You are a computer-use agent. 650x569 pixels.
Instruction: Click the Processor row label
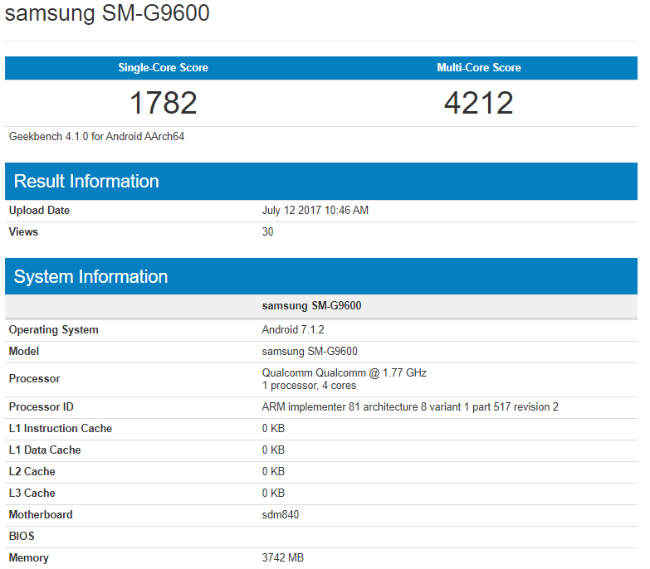[x=34, y=379]
